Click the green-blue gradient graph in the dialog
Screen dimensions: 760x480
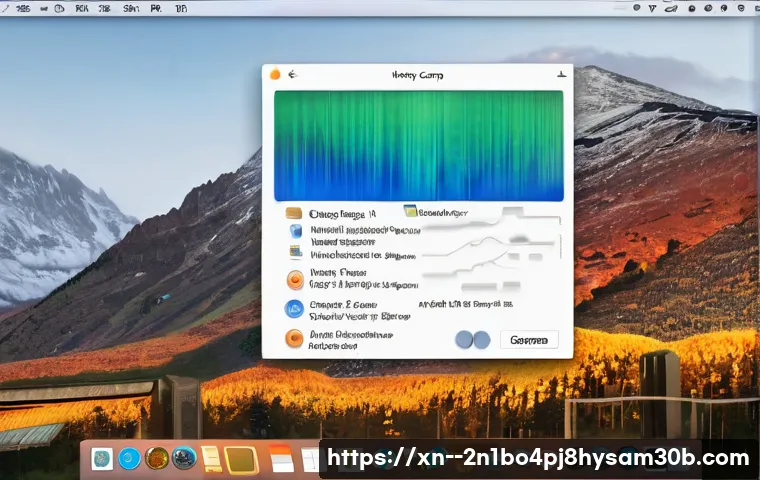[x=418, y=146]
